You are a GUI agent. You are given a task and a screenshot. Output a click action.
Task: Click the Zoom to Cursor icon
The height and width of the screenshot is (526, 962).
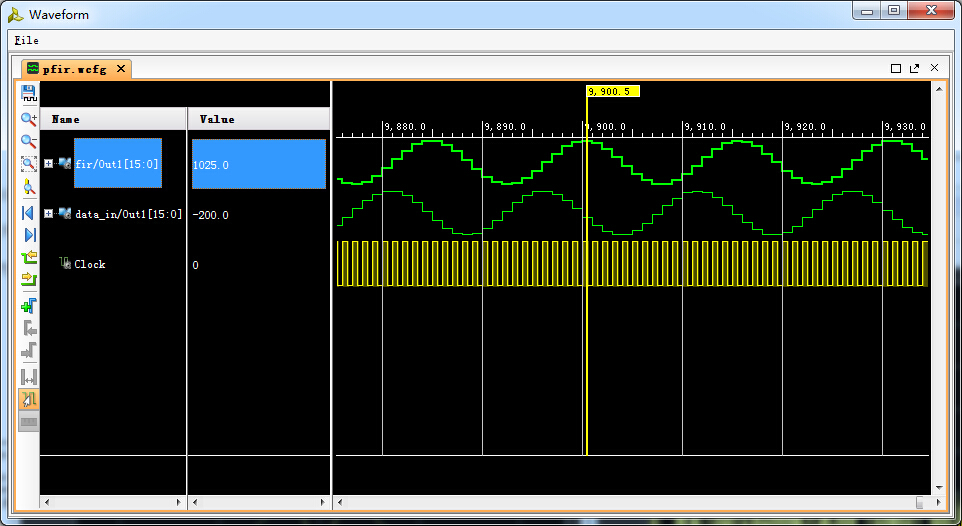pyautogui.click(x=29, y=186)
